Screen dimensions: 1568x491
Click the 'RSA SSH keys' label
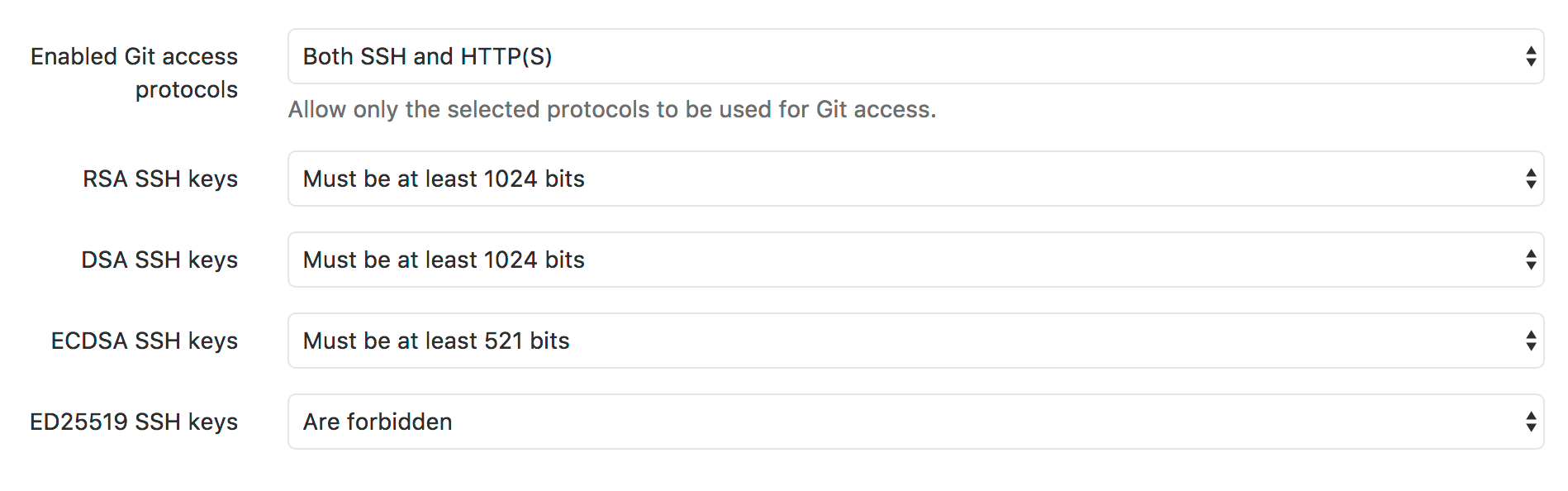click(x=160, y=179)
